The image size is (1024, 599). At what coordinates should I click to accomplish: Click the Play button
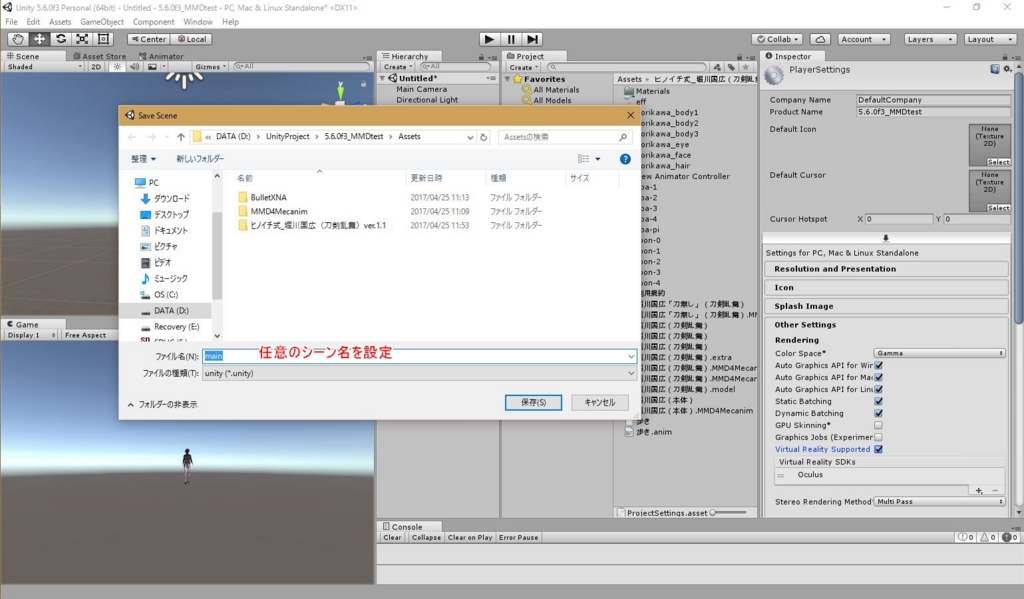[489, 39]
